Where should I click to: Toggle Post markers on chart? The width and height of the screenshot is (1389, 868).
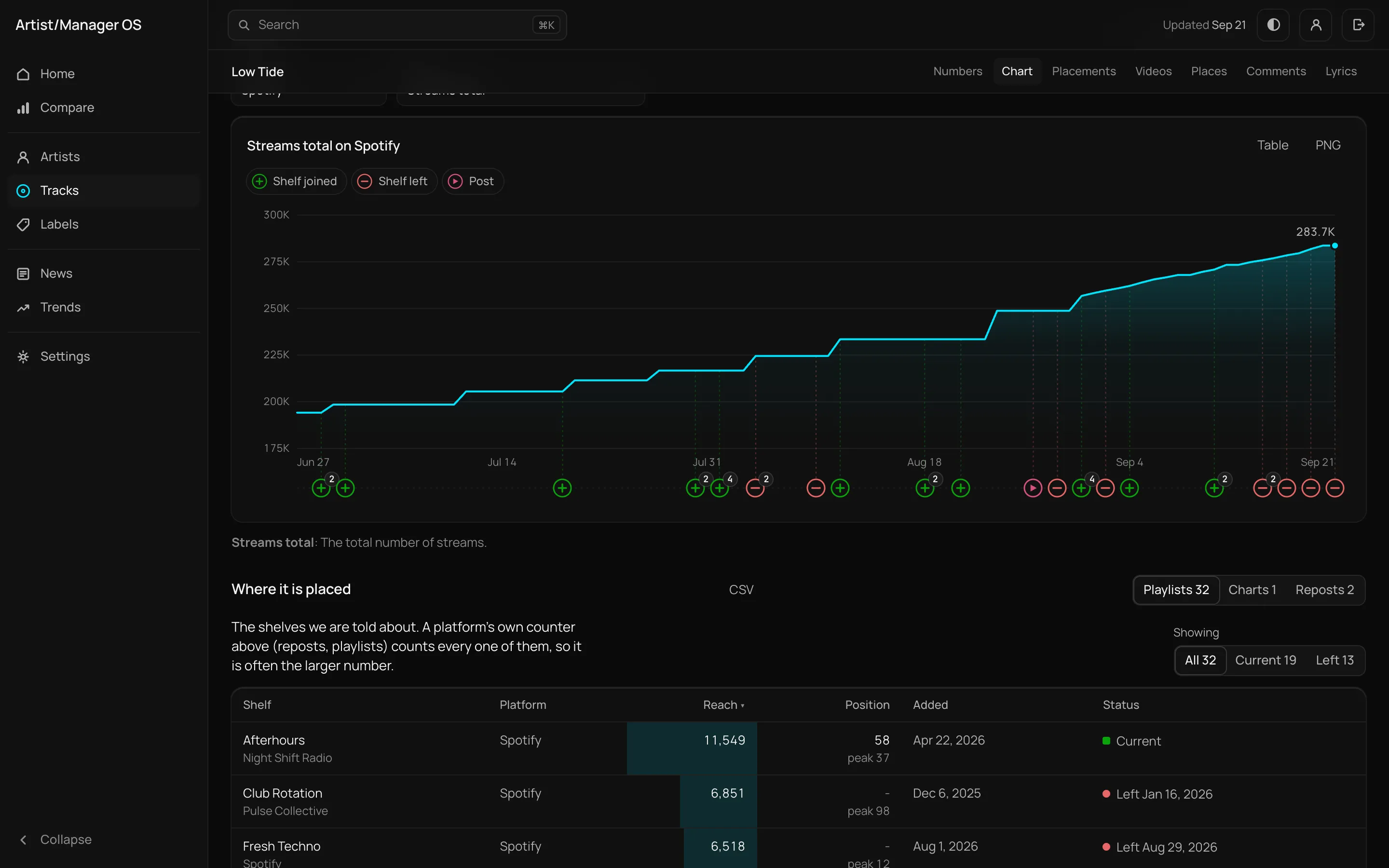point(472,181)
